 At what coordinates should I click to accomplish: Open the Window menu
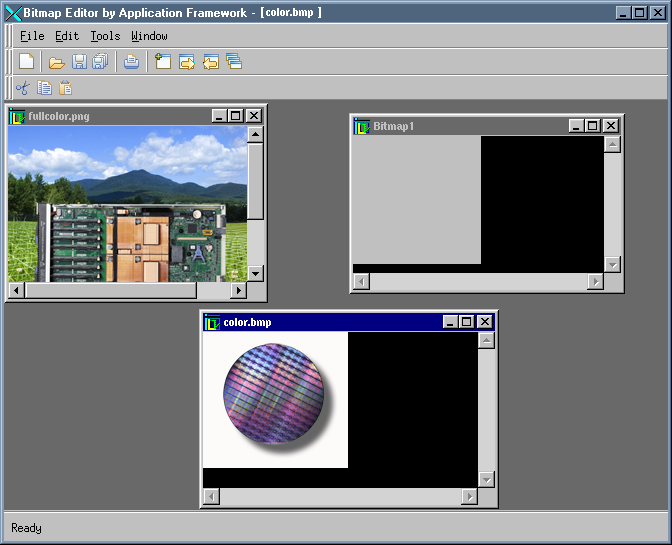pyautogui.click(x=149, y=36)
